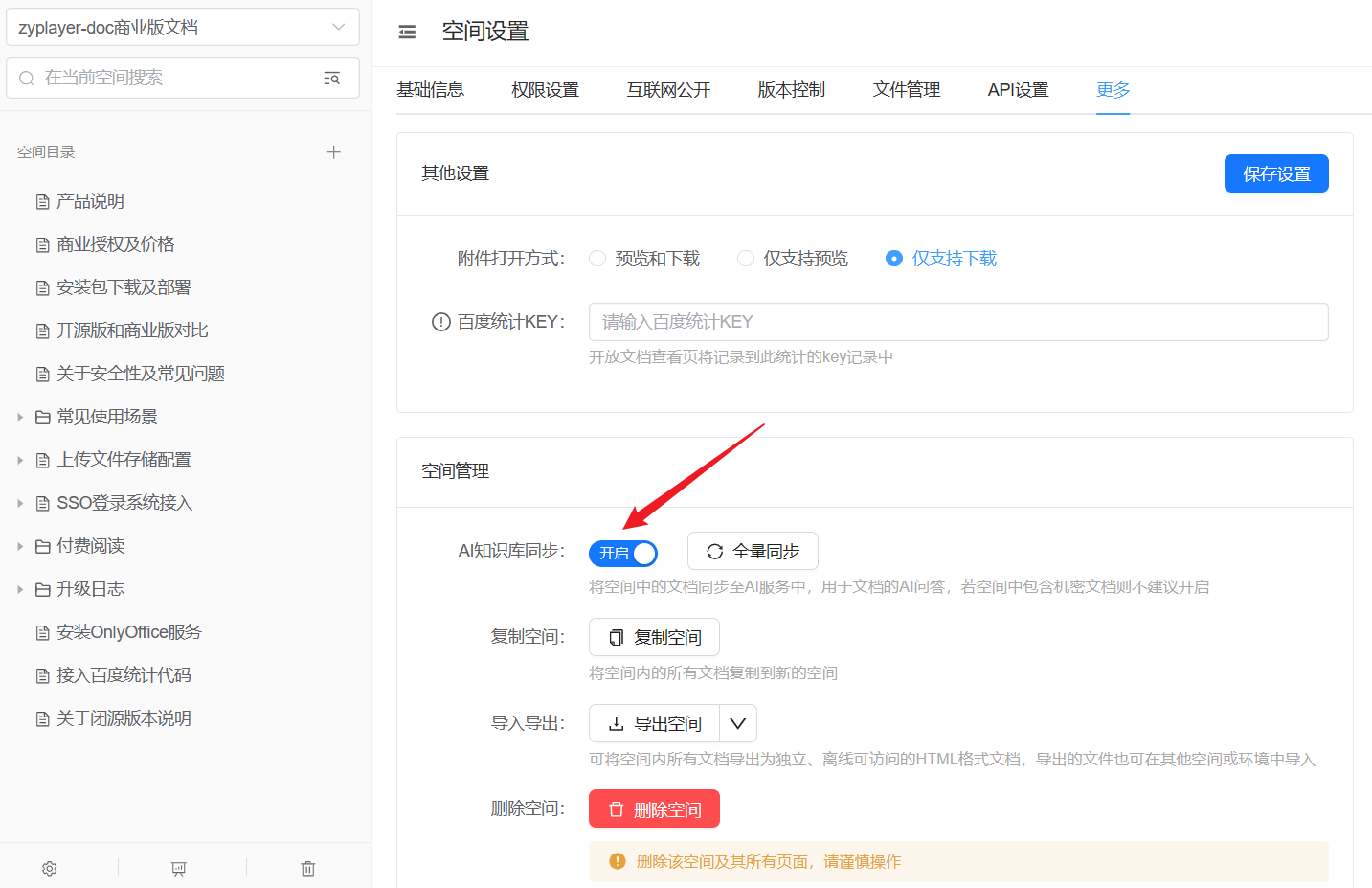The width and height of the screenshot is (1372, 888).
Task: Click the folder icon beside 付费阅读
Action: 42,546
